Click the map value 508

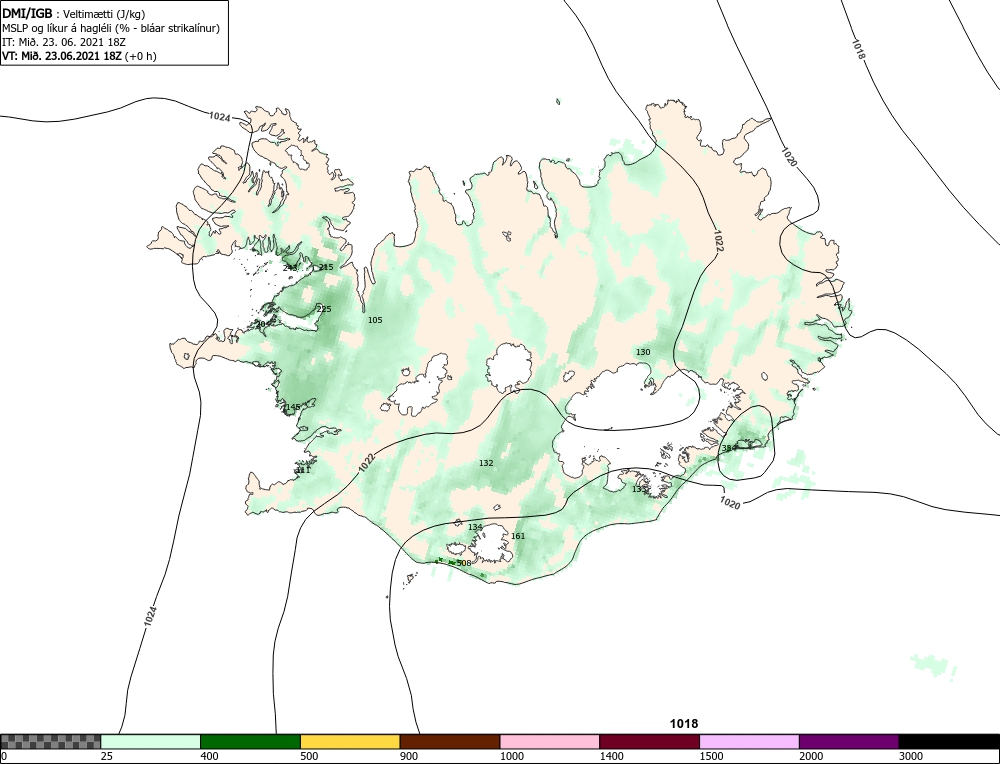464,563
